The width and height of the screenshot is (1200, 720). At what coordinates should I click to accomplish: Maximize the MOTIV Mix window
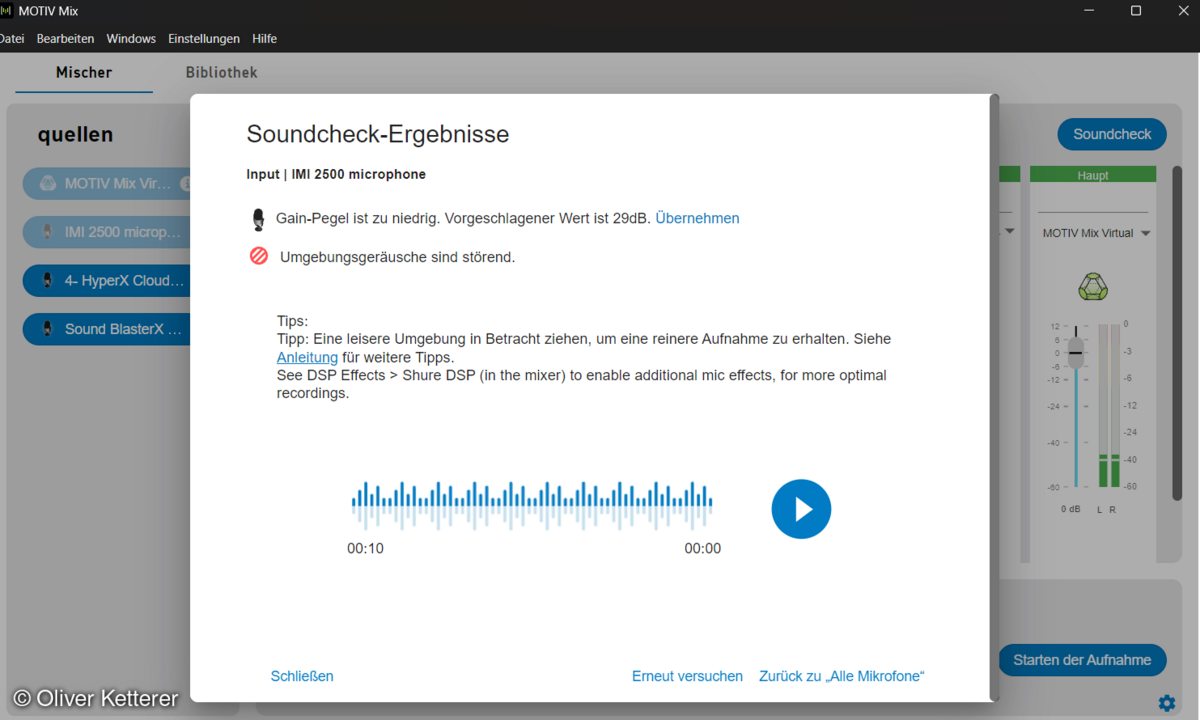coord(1136,11)
